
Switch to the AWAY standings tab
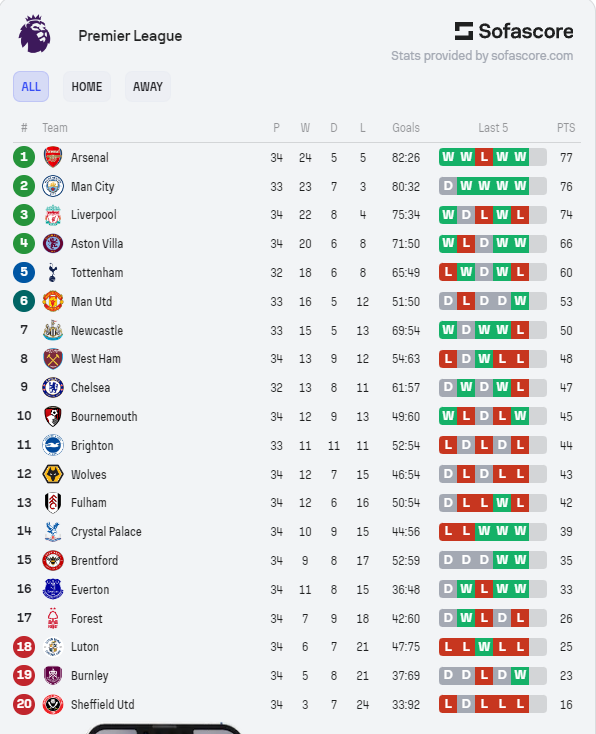pos(147,87)
